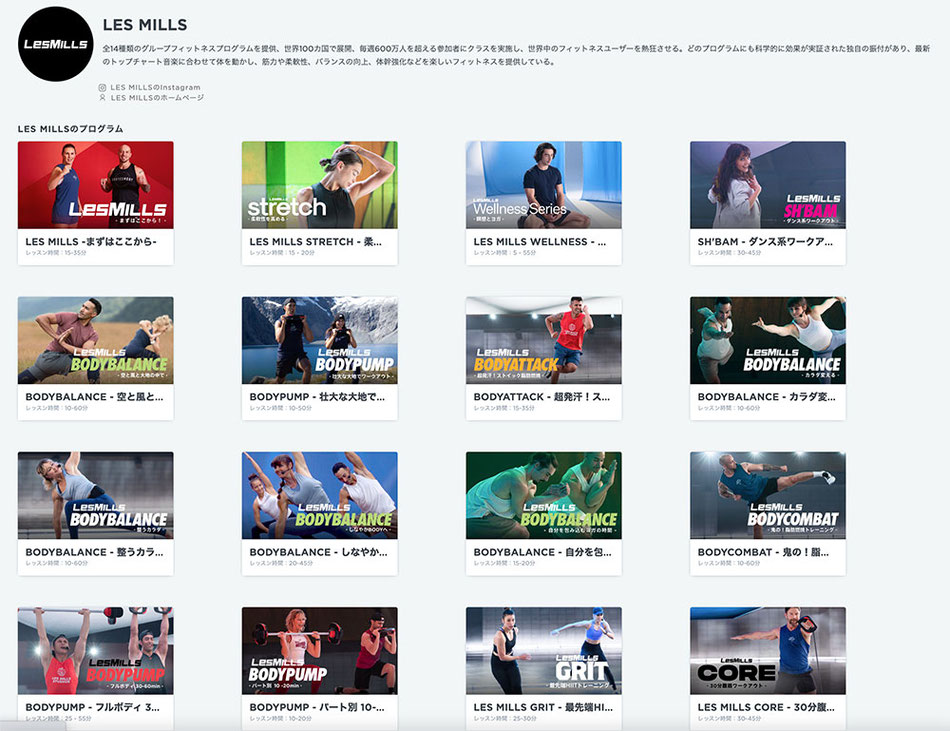Click the lesson time under BODYCOMBAT
This screenshot has height=731, width=950.
click(729, 563)
